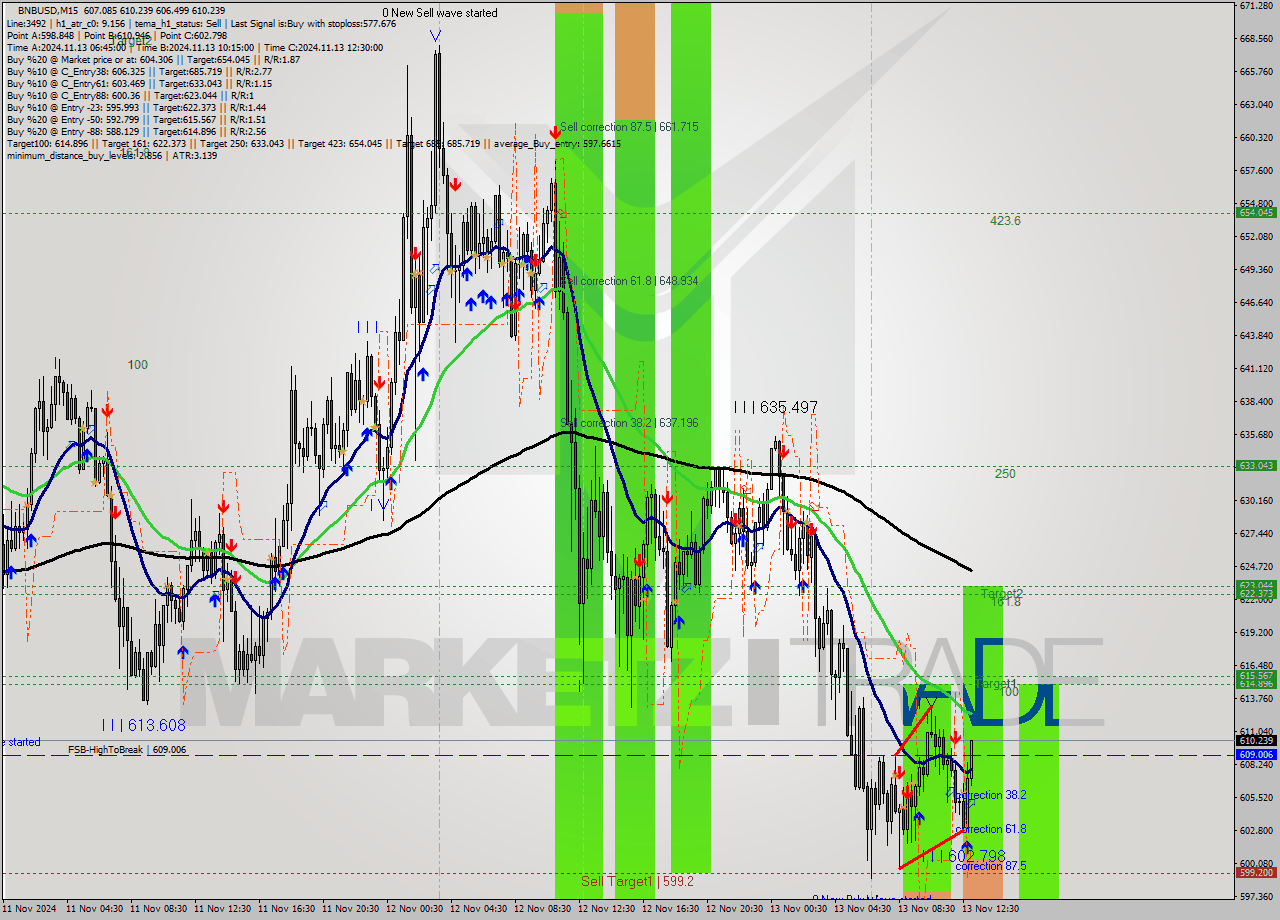Click the blue 609.006 price tag
Viewport: 1280px width, 920px height.
pos(1256,754)
